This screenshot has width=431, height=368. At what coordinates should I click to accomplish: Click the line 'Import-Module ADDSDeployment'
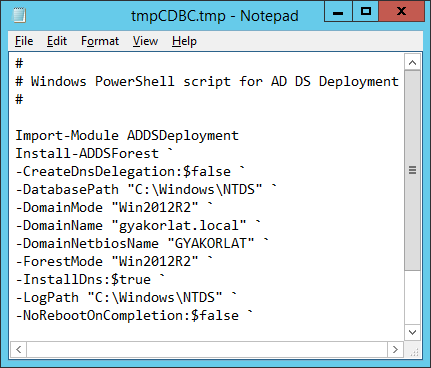click(127, 135)
